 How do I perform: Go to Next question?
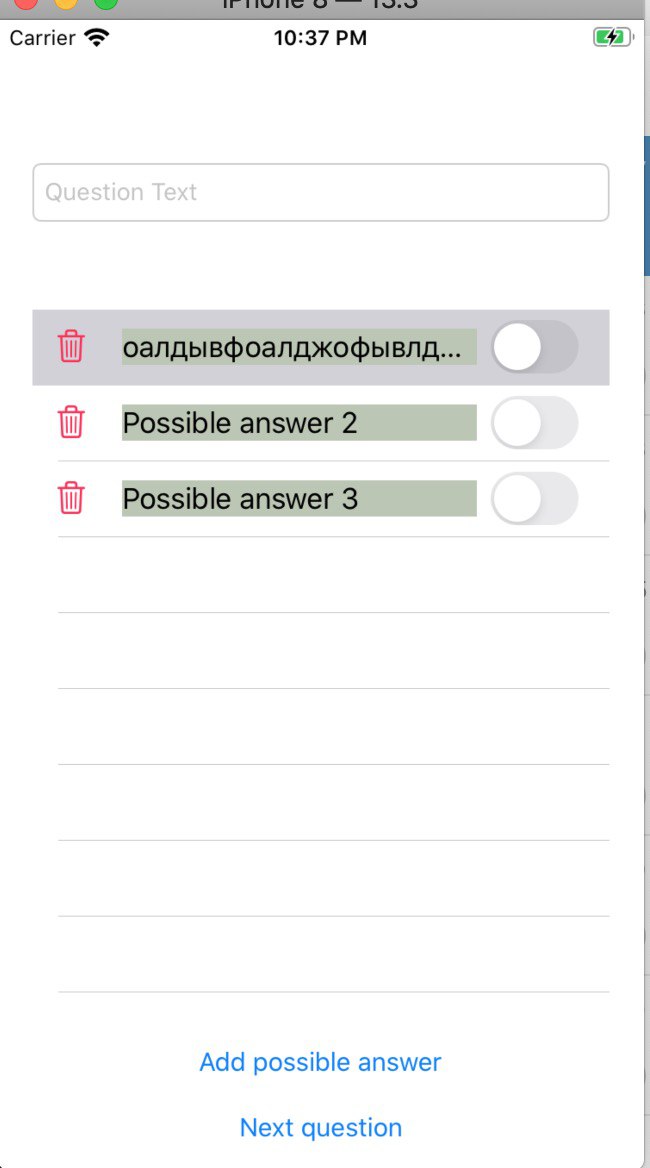320,1128
